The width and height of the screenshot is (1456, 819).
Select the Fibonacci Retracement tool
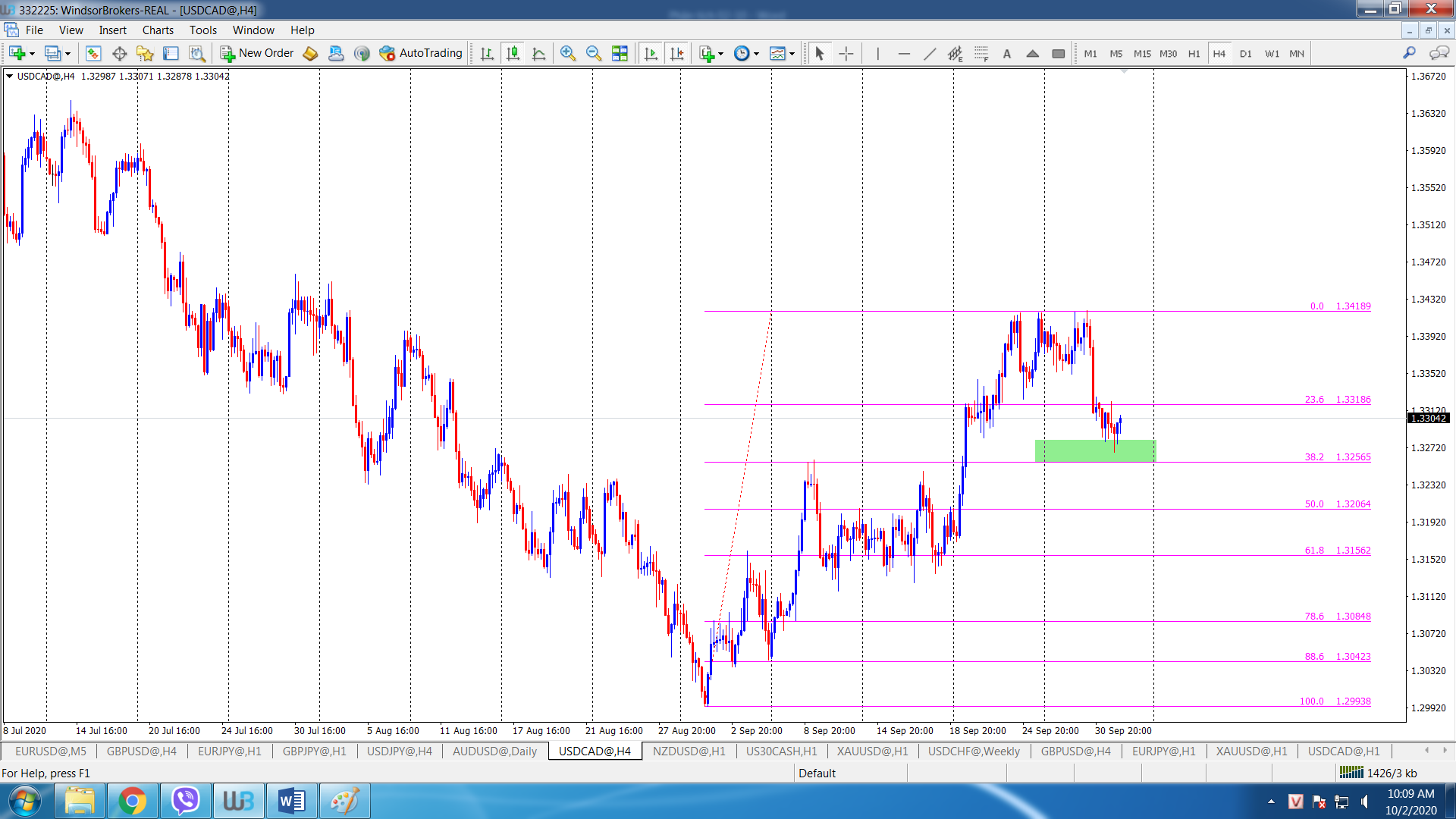click(981, 53)
